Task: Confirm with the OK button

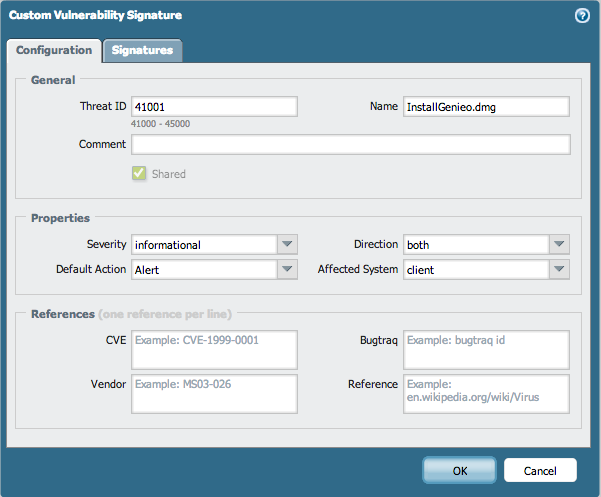Action: [x=460, y=470]
